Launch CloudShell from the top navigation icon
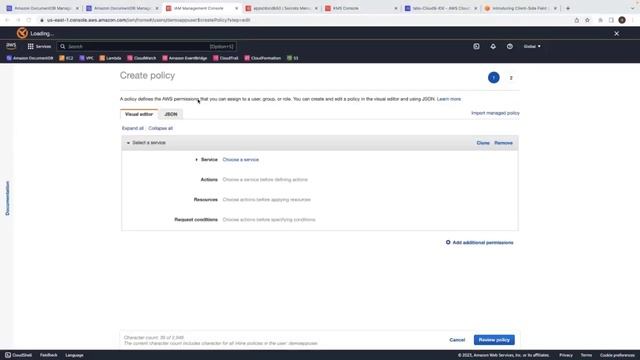Image resolution: width=640 pixels, height=360 pixels. pyautogui.click(x=476, y=47)
